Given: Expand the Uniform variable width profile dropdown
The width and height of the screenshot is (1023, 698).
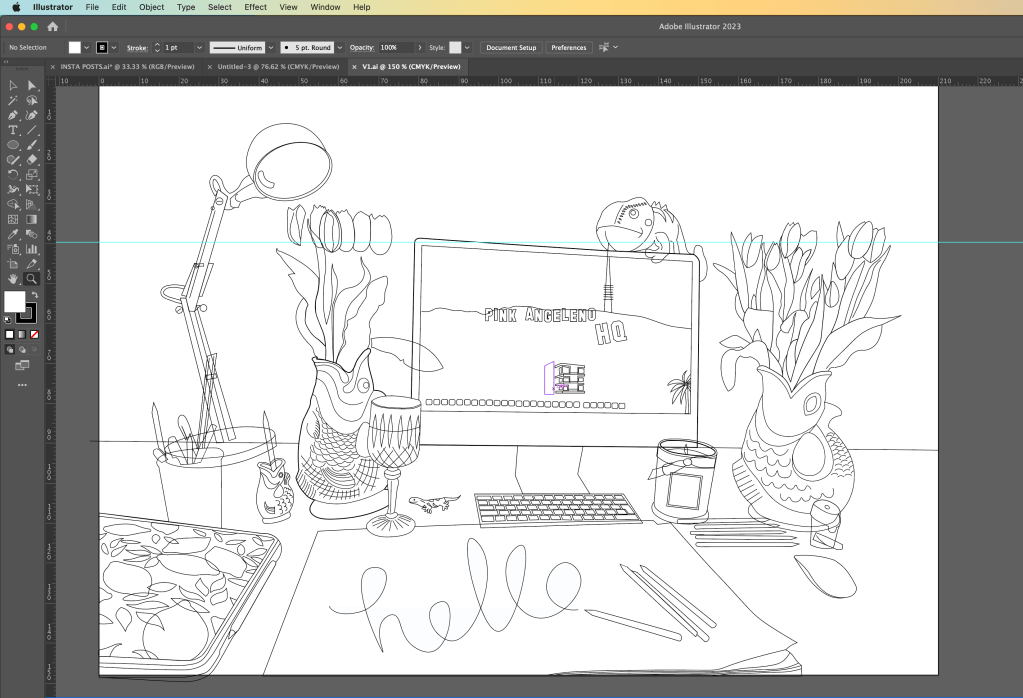Looking at the screenshot, I should (269, 47).
